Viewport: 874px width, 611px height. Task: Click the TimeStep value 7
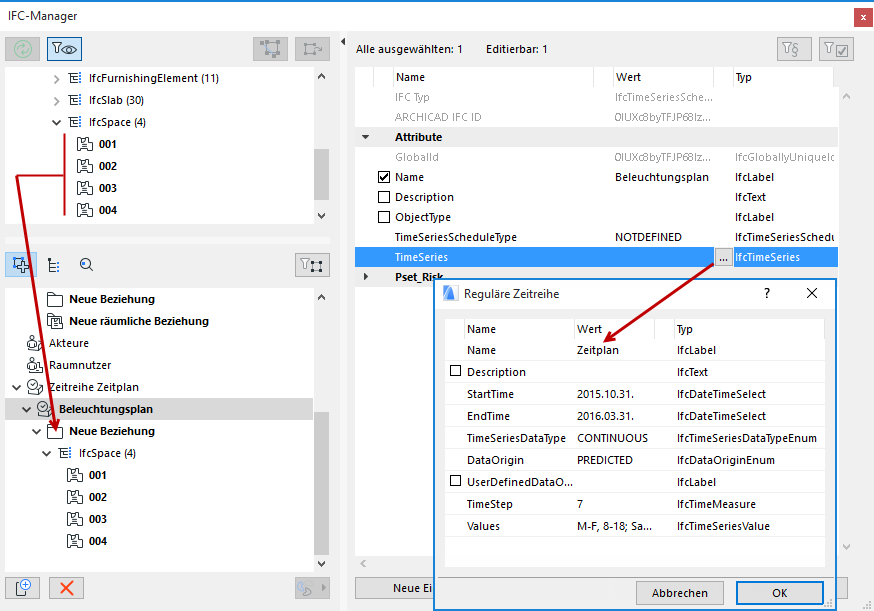tap(580, 504)
